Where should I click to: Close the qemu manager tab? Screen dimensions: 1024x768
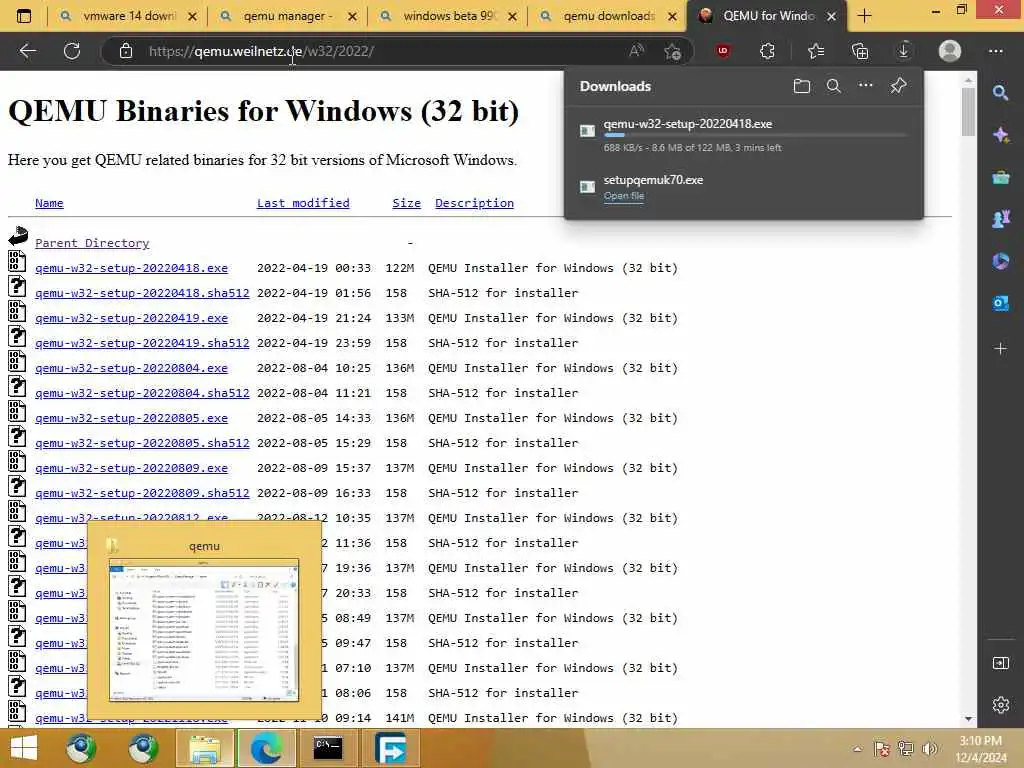click(x=352, y=16)
